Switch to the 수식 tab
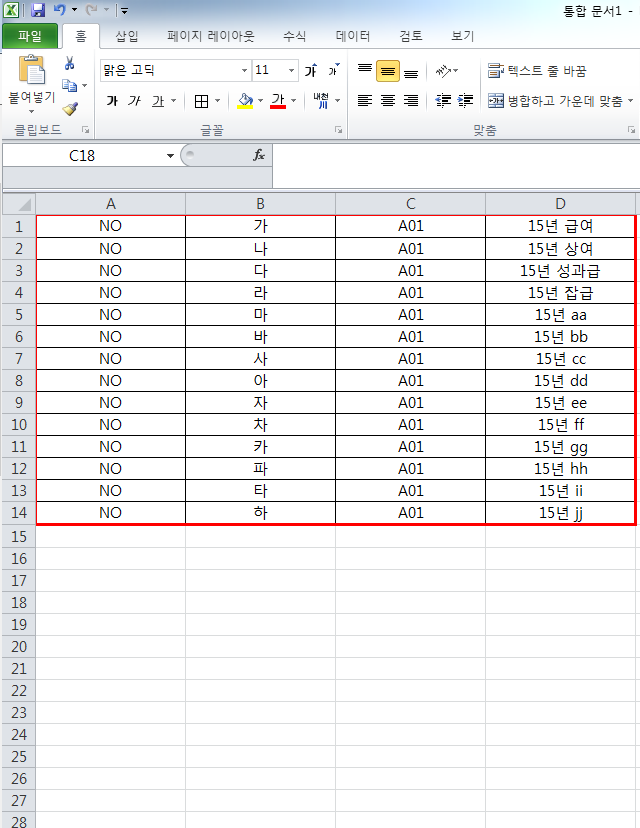The width and height of the screenshot is (640, 828). [x=295, y=36]
